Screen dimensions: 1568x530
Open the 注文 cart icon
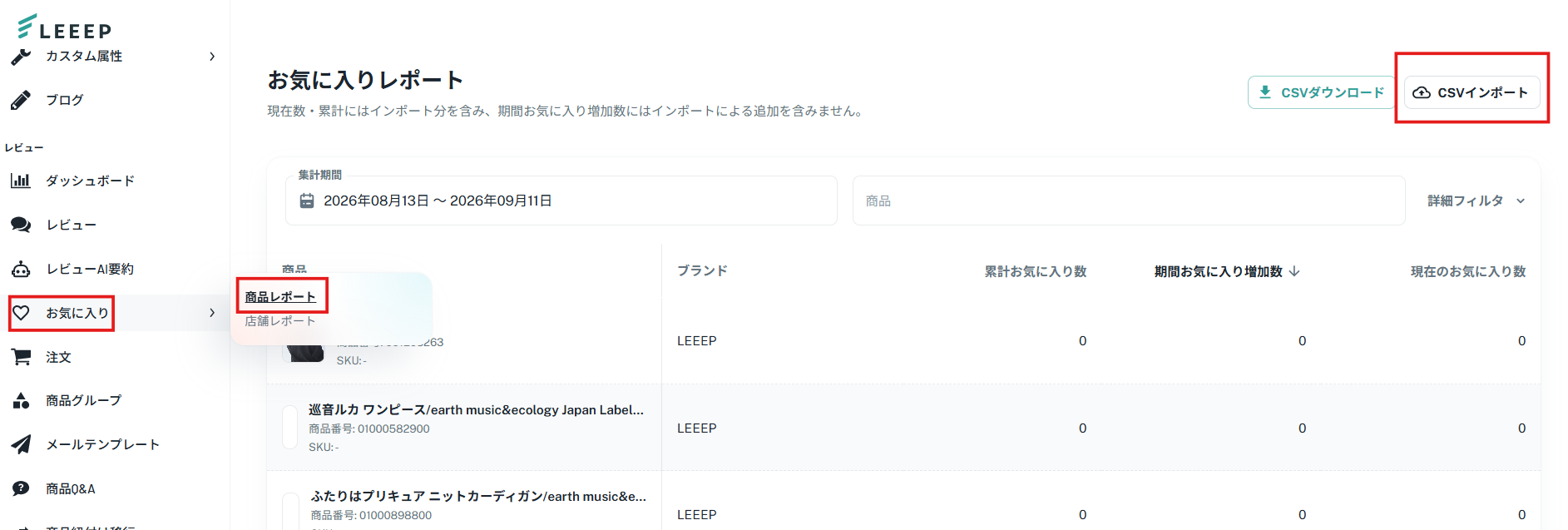click(x=21, y=357)
